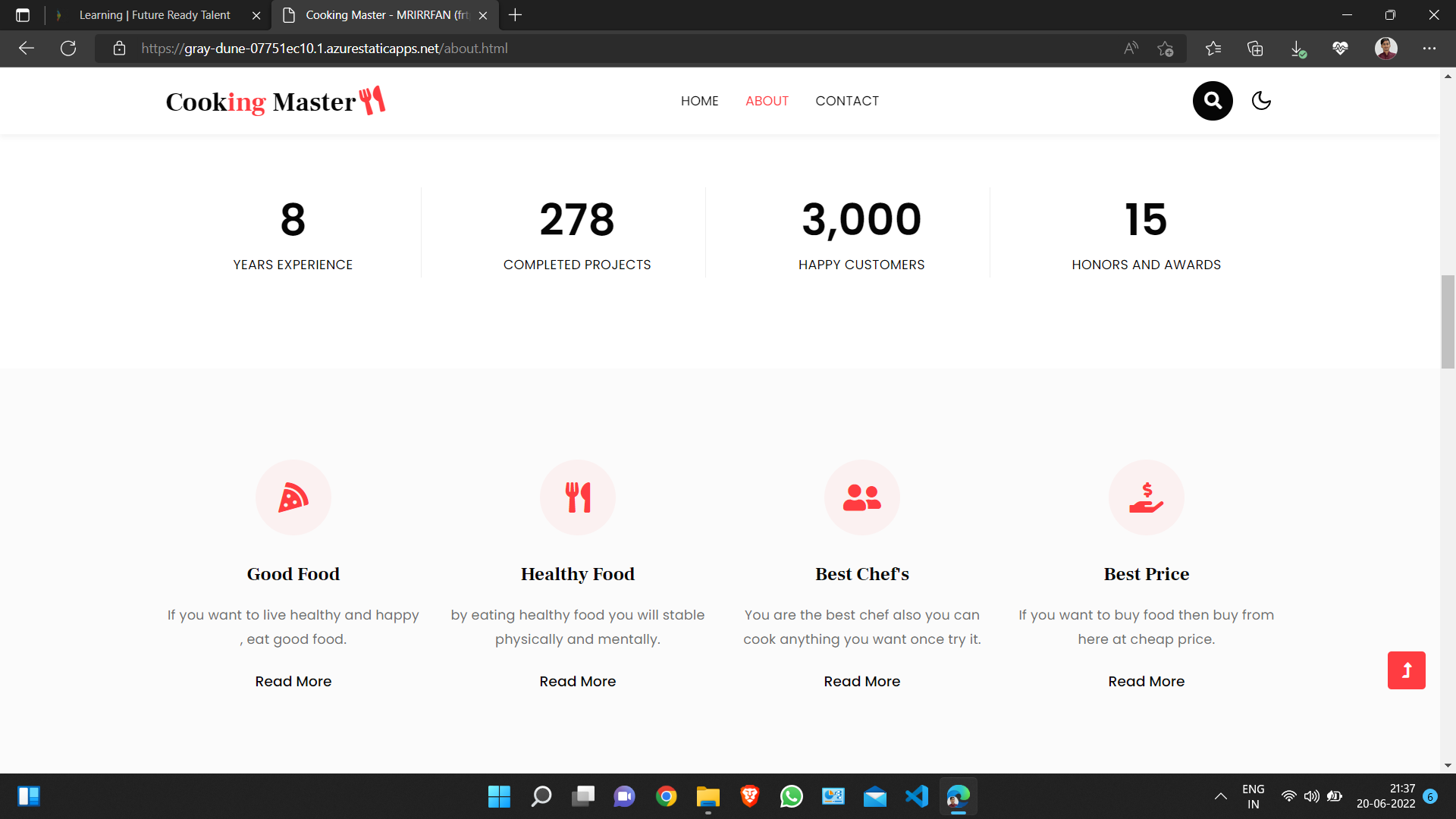The height and width of the screenshot is (819, 1456).
Task: Go back with browser back arrow
Action: (x=27, y=49)
